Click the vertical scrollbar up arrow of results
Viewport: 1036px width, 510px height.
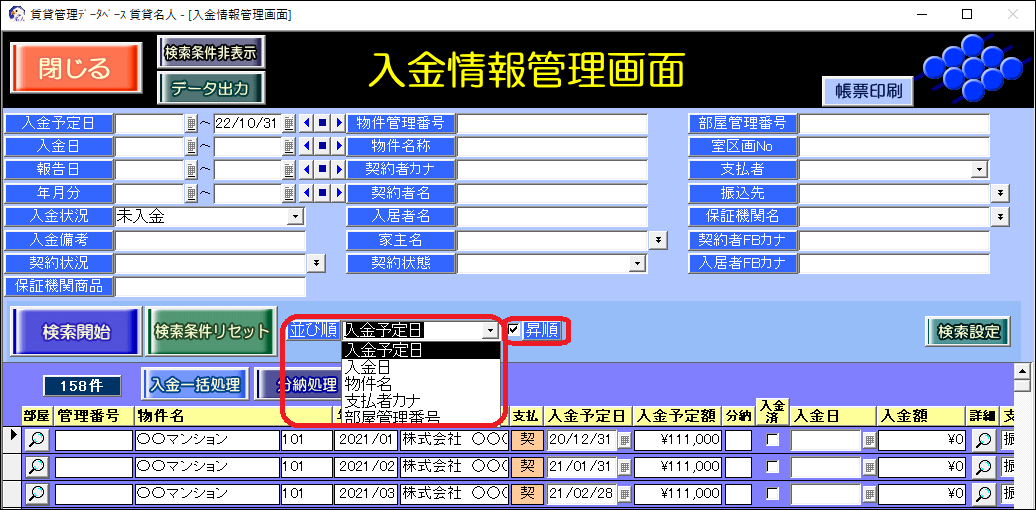click(x=1021, y=385)
